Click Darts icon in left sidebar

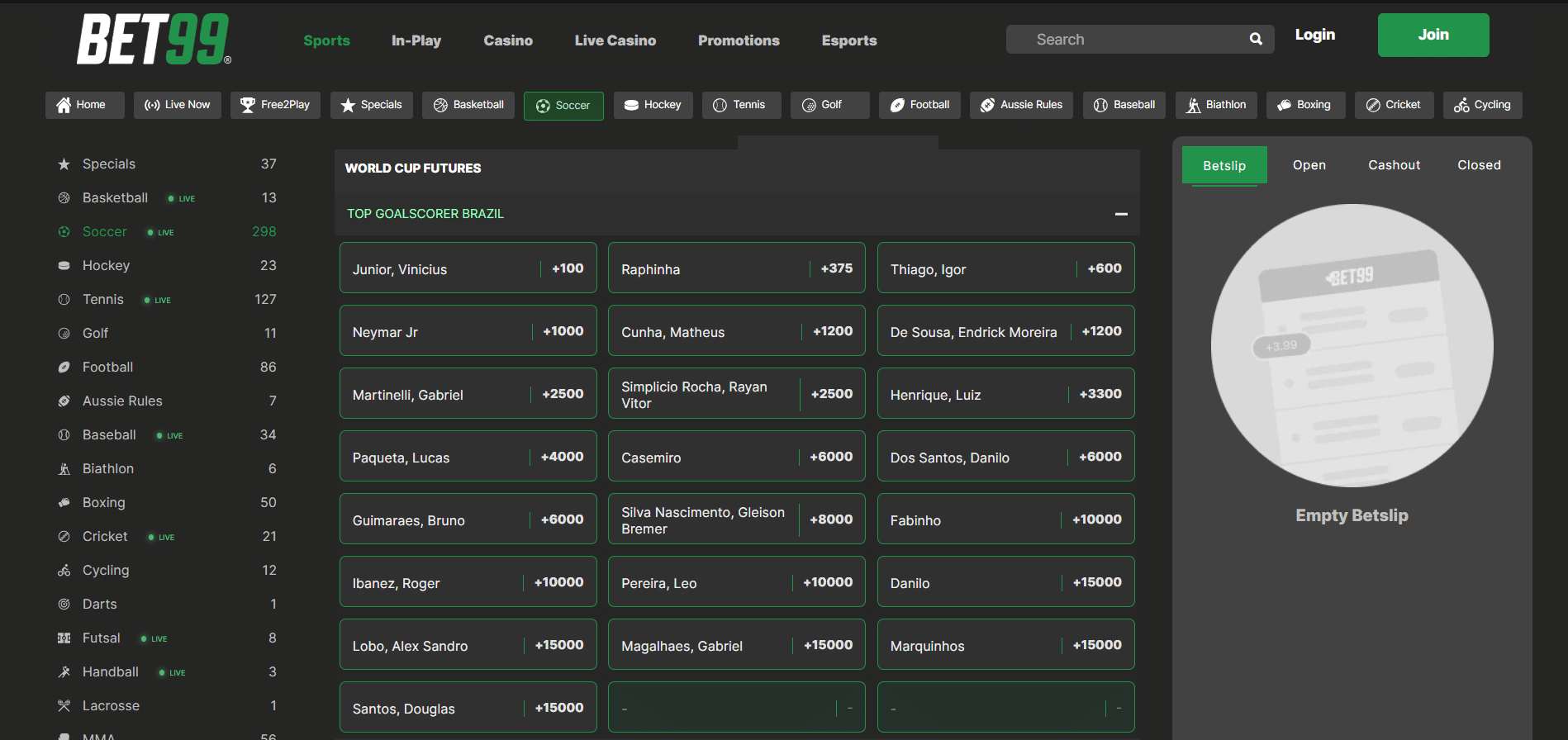64,605
